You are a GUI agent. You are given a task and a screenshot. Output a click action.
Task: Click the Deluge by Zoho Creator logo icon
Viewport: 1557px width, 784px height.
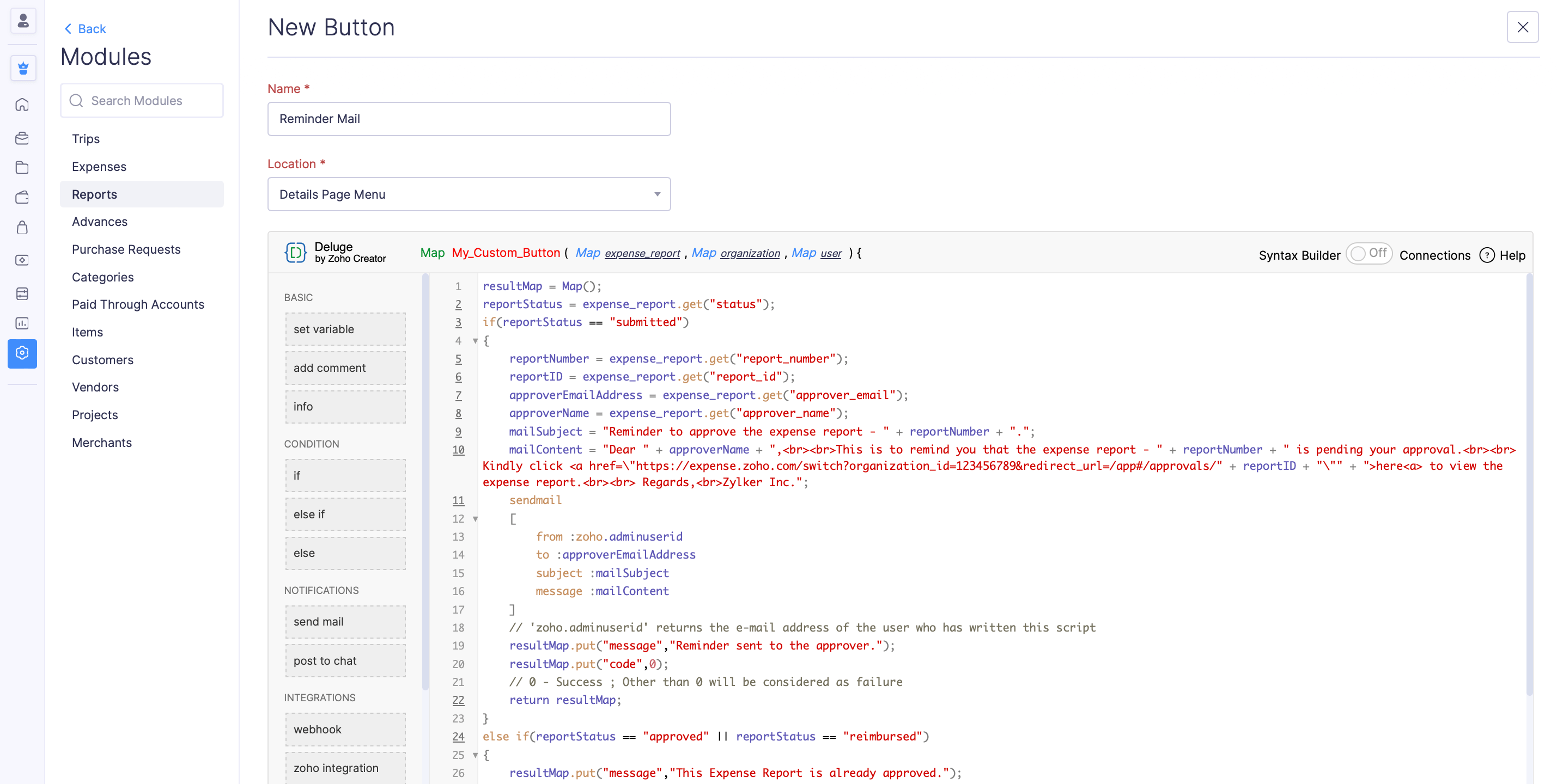295,253
